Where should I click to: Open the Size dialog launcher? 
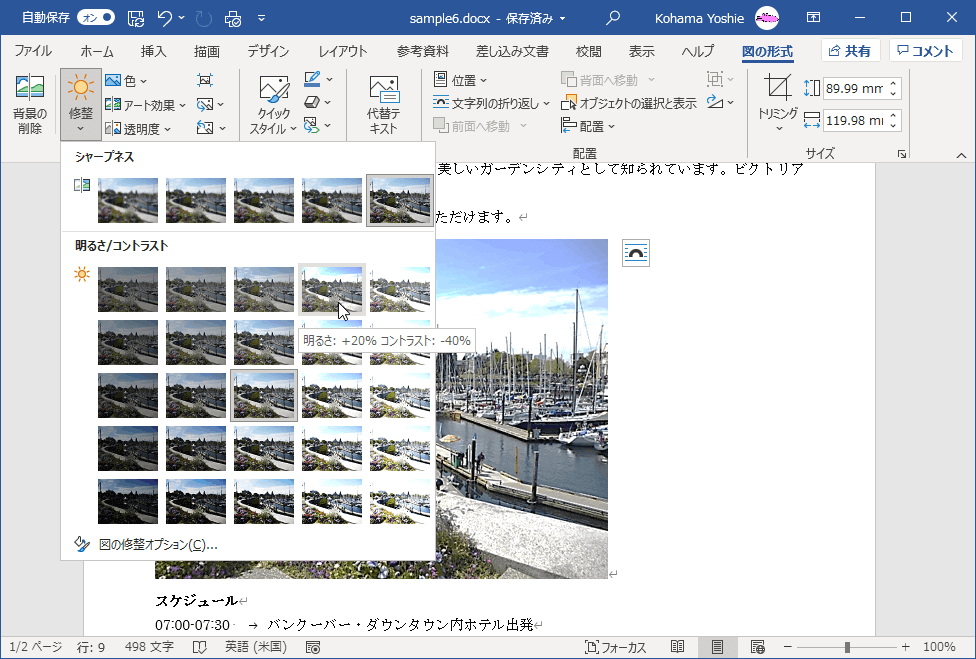point(902,154)
